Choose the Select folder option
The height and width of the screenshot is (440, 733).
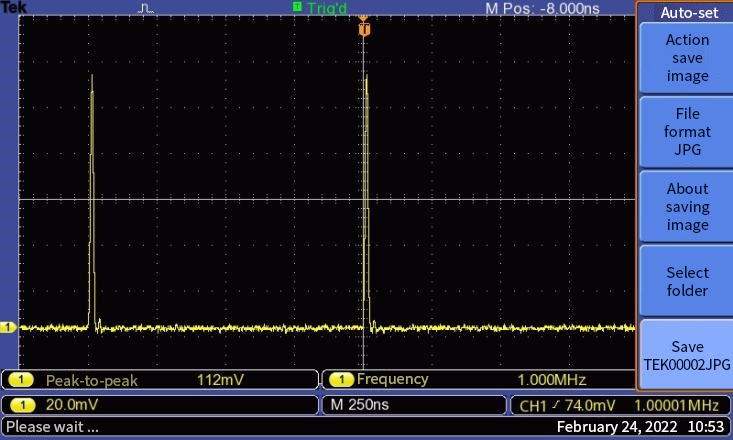[x=687, y=281]
